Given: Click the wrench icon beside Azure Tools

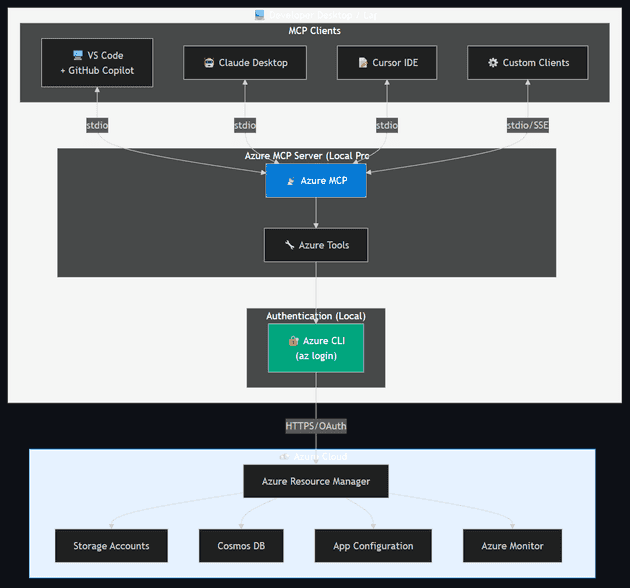Looking at the screenshot, I should (289, 245).
